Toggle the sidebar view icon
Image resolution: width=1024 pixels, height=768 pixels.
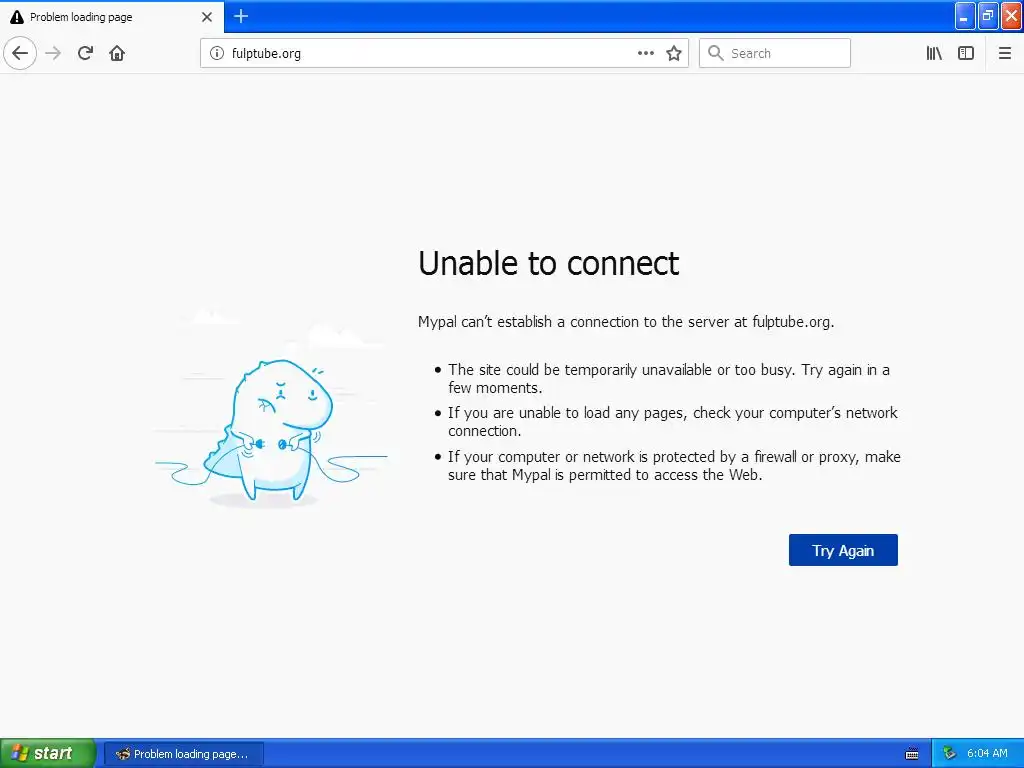pos(966,53)
